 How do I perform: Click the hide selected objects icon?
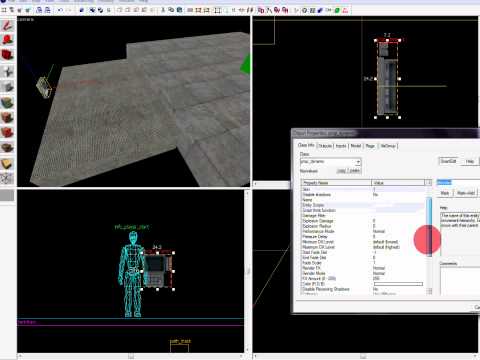tap(120, 10)
